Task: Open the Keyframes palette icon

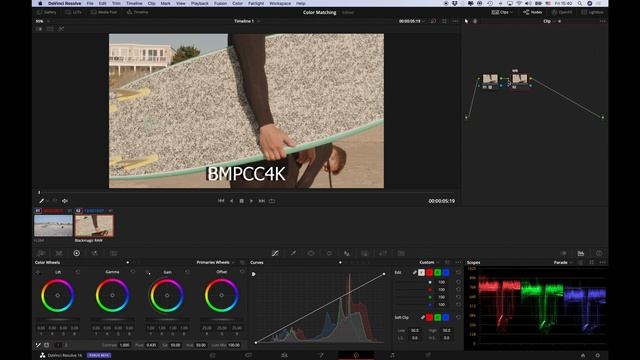Action: coord(563,253)
